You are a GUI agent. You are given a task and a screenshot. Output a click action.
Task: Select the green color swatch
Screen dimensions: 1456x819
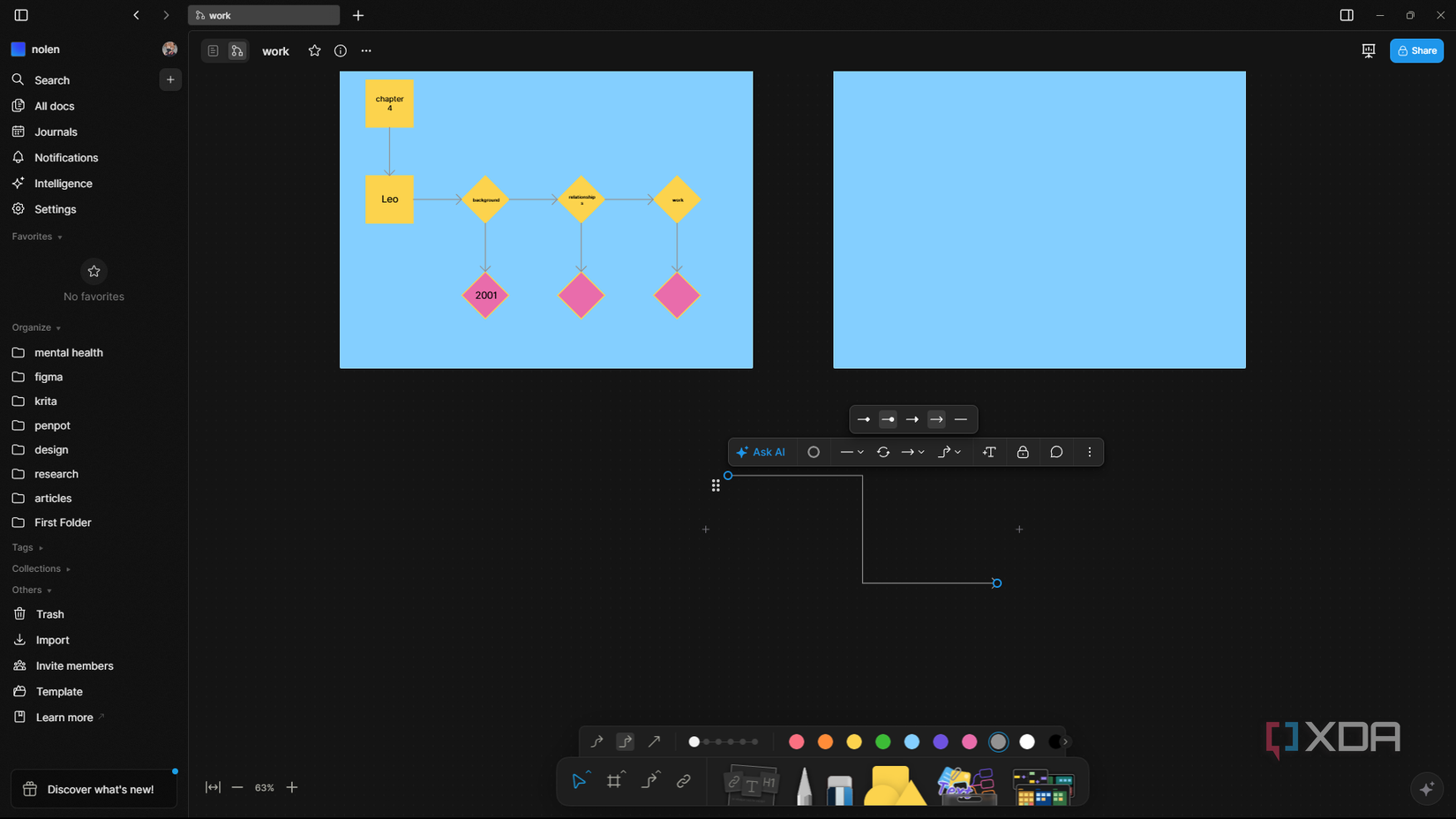[x=882, y=741]
